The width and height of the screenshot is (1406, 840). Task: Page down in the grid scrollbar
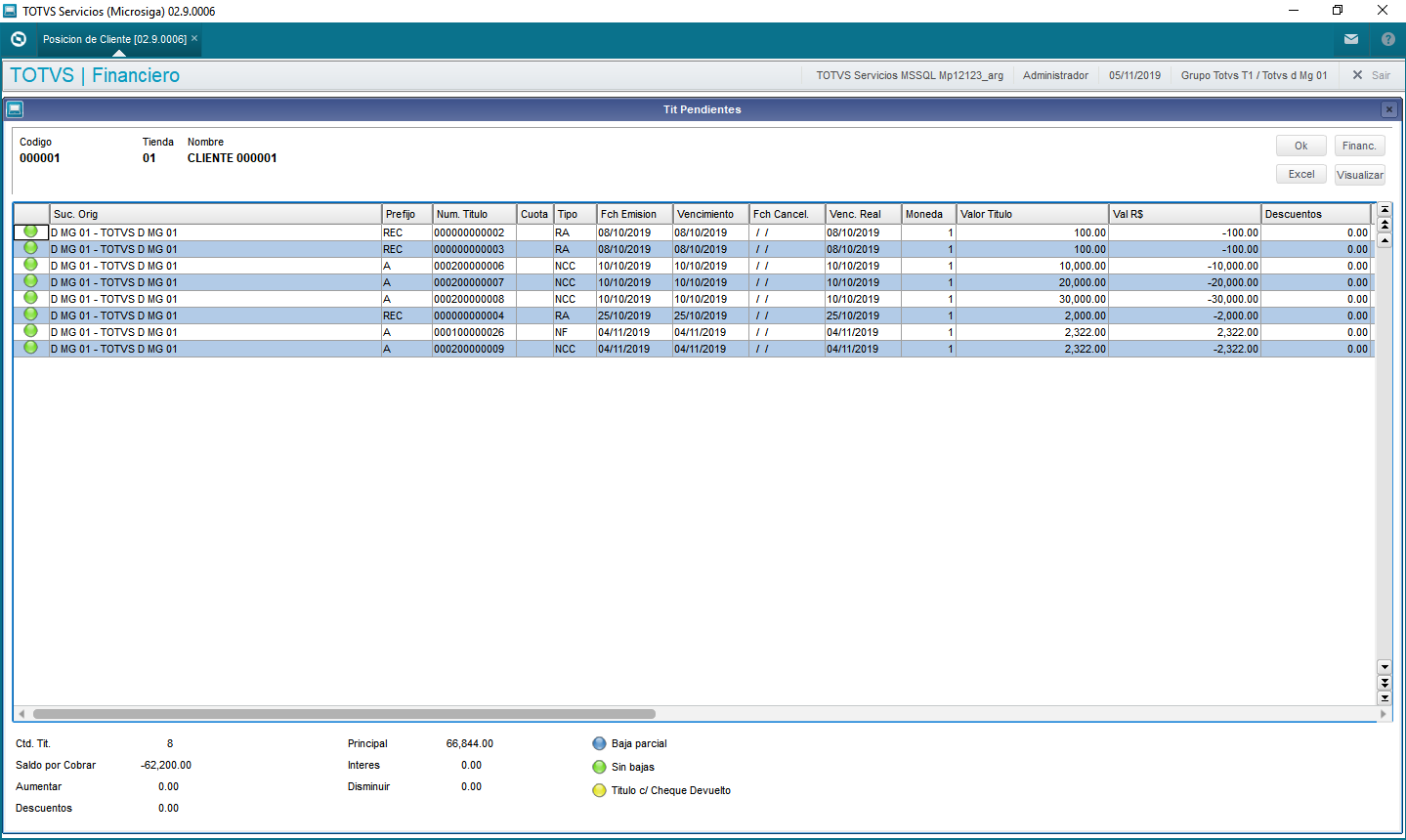(1385, 683)
